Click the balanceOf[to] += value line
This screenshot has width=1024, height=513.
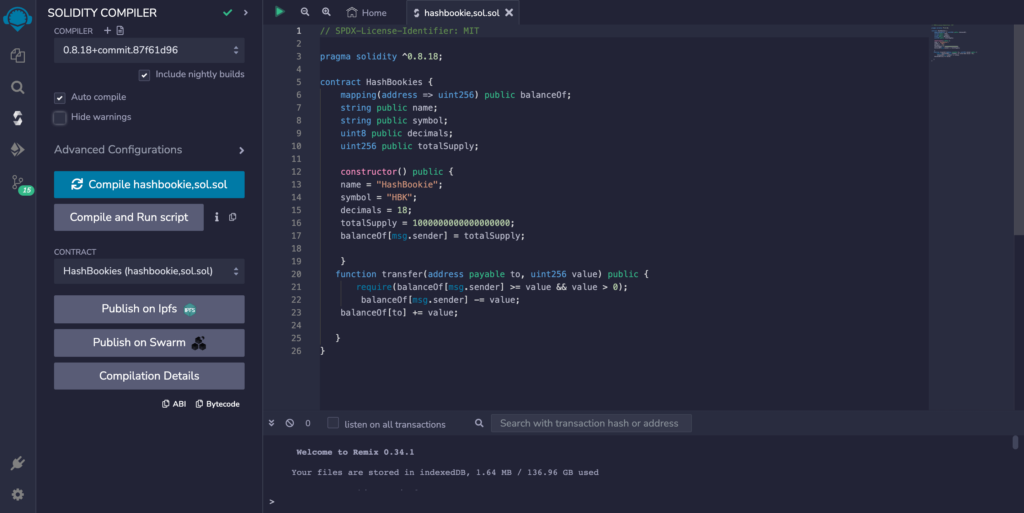point(399,313)
